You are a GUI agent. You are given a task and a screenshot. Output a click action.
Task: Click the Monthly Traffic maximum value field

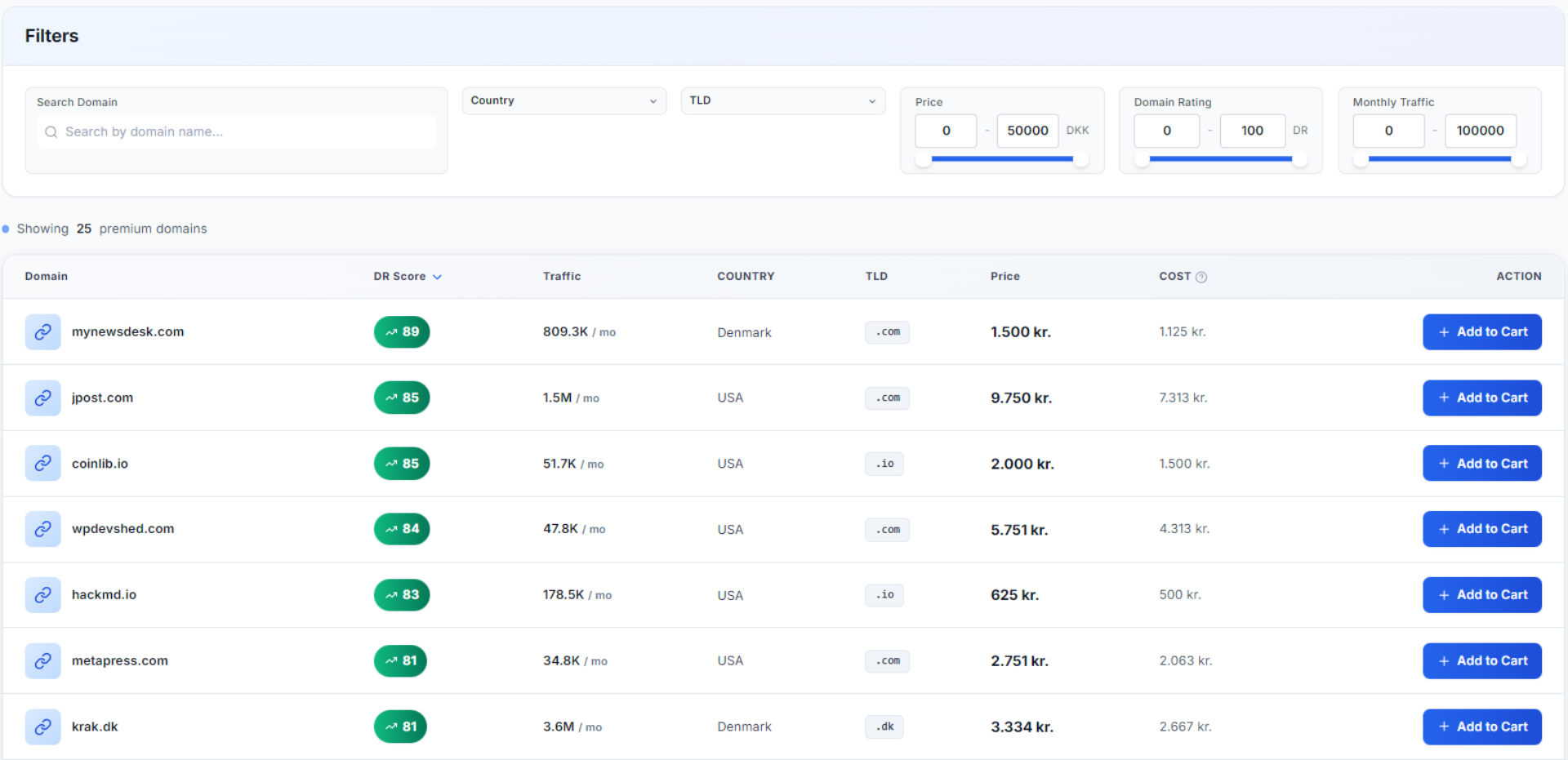1480,131
